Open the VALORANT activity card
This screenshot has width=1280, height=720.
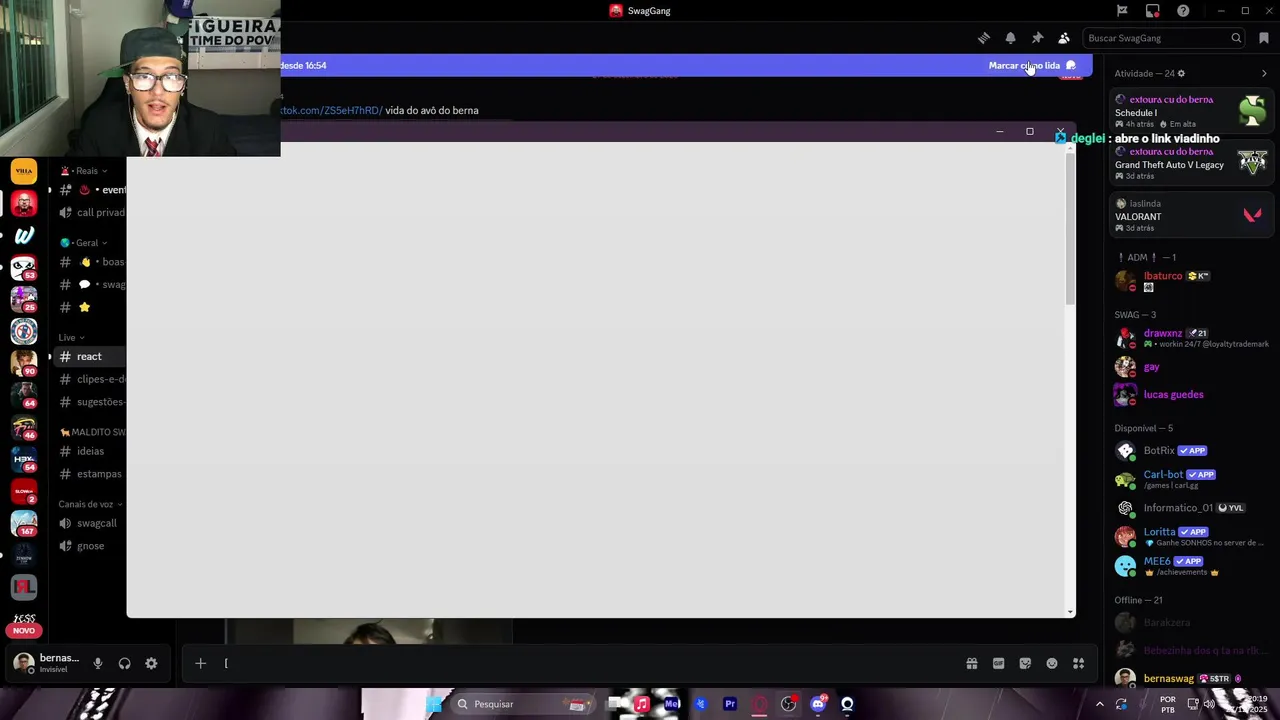(x=1190, y=215)
